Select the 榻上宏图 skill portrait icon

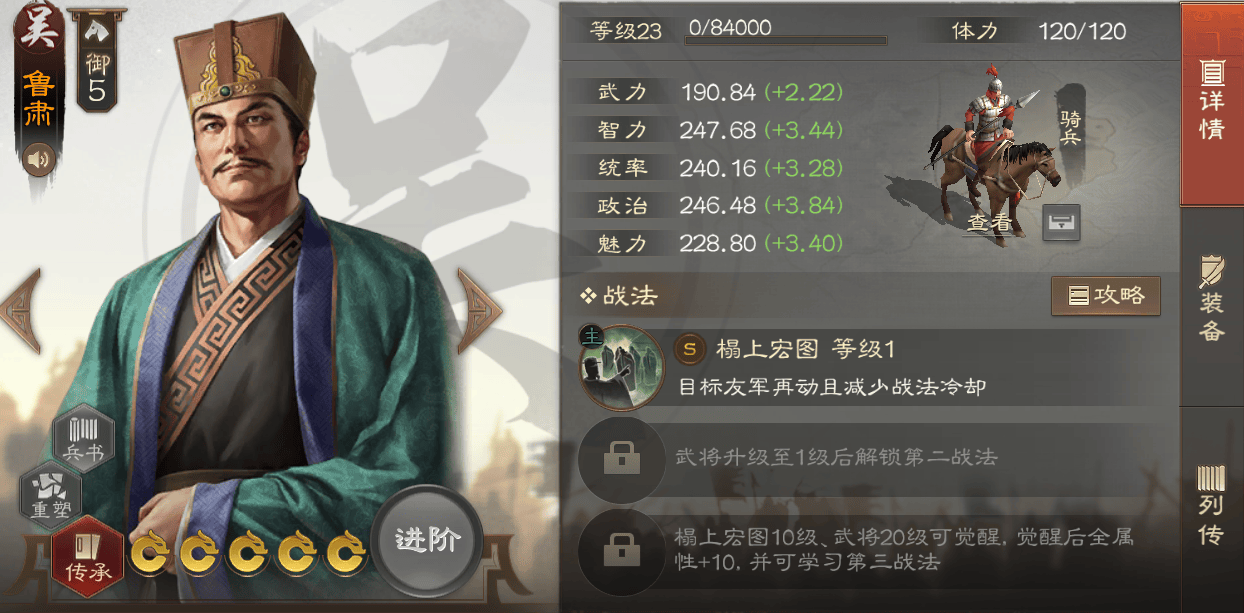point(621,368)
